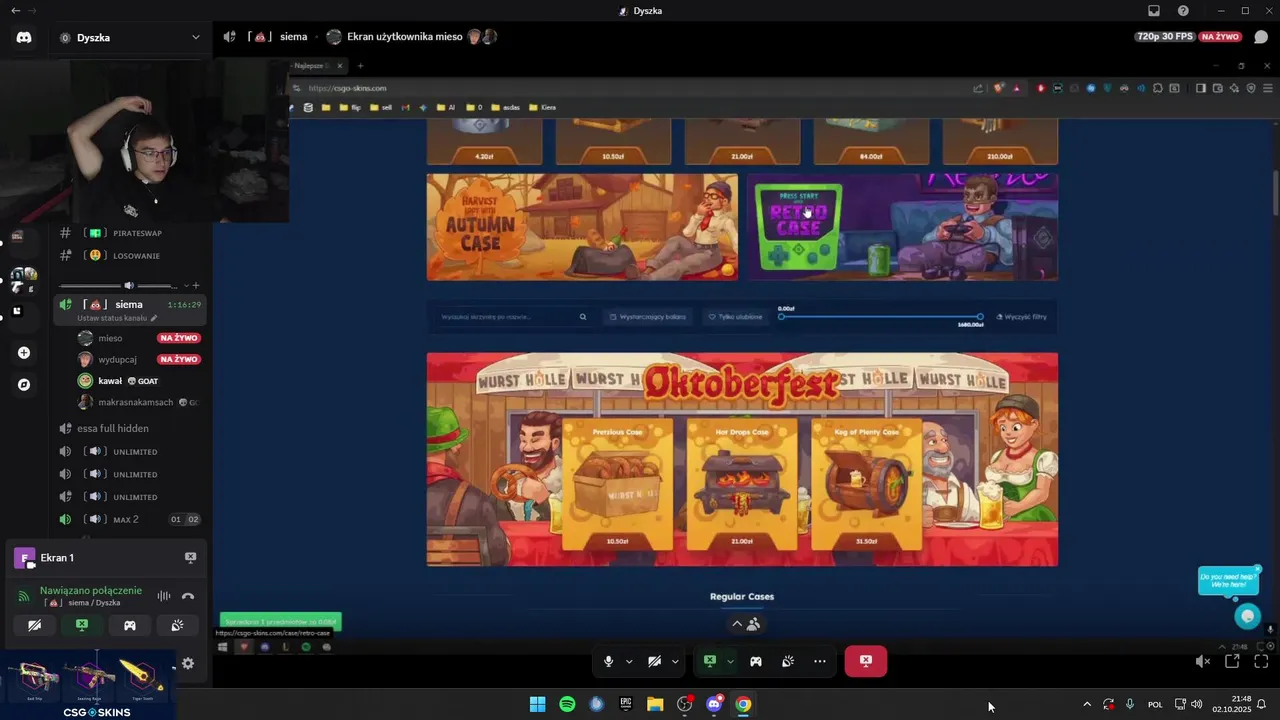Viewport: 1280px width, 720px height.
Task: Open the Keg of Plenty Case card
Action: tap(866, 485)
